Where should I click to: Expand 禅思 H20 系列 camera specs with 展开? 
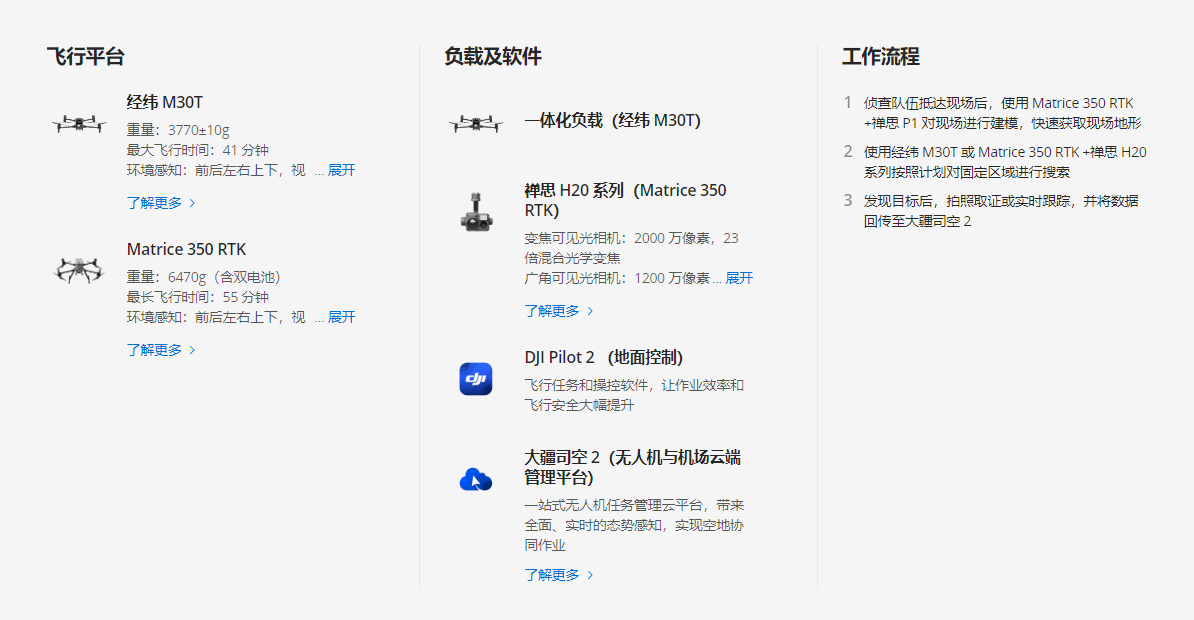(x=739, y=278)
